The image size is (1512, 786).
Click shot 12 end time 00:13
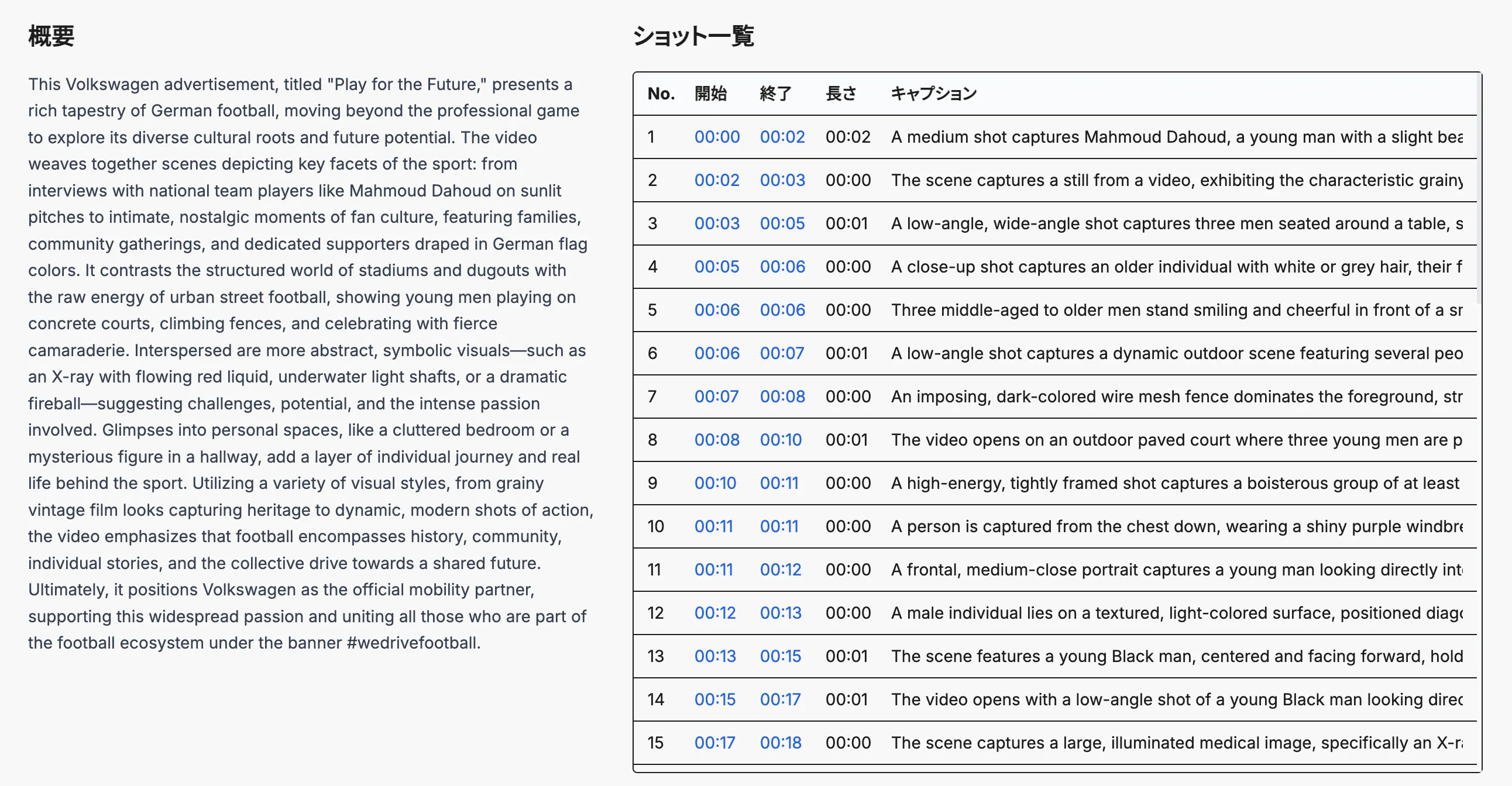pos(781,613)
